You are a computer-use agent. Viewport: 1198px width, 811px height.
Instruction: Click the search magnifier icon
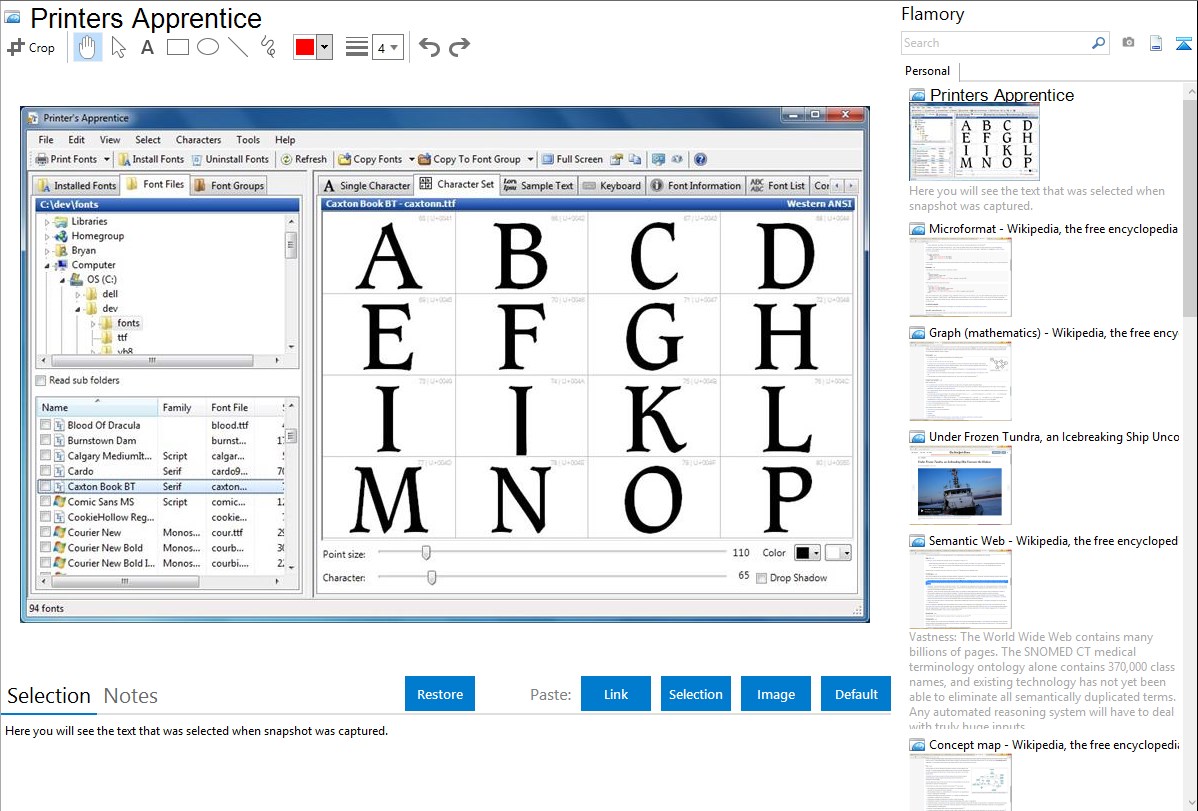[1098, 43]
